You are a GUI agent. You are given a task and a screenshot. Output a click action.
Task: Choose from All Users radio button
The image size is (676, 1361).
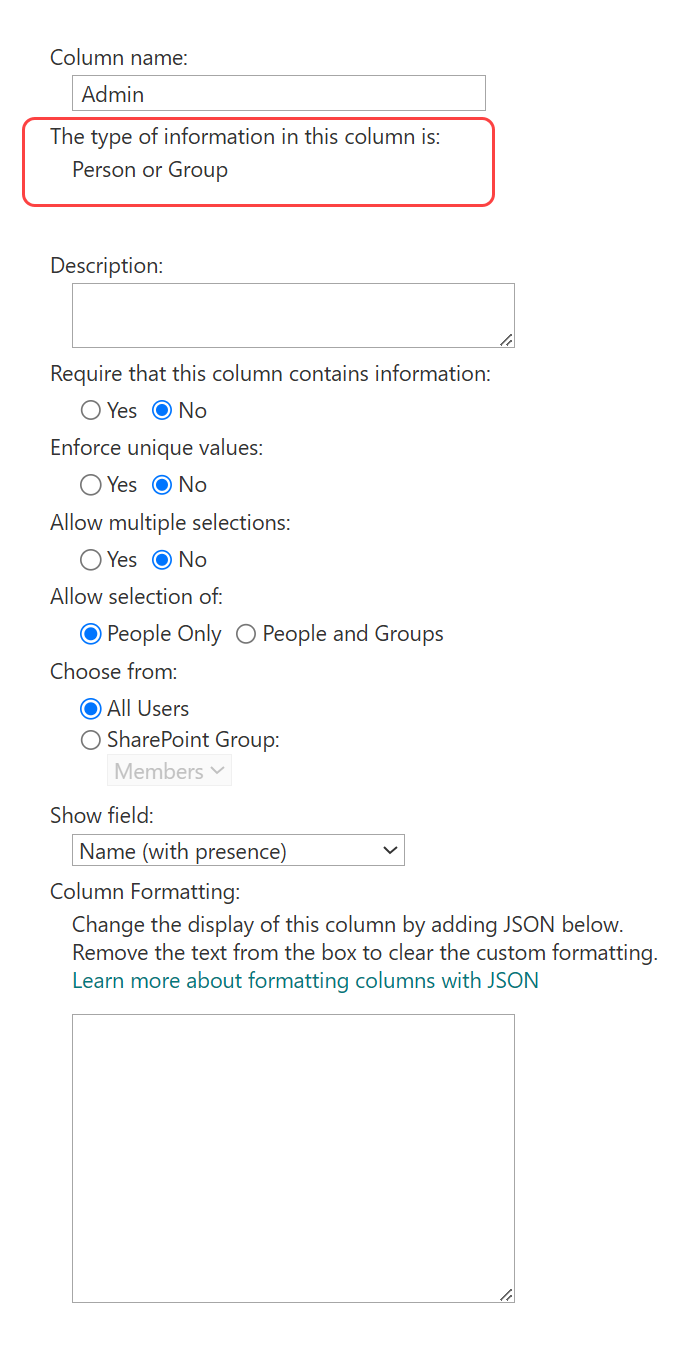(91, 709)
